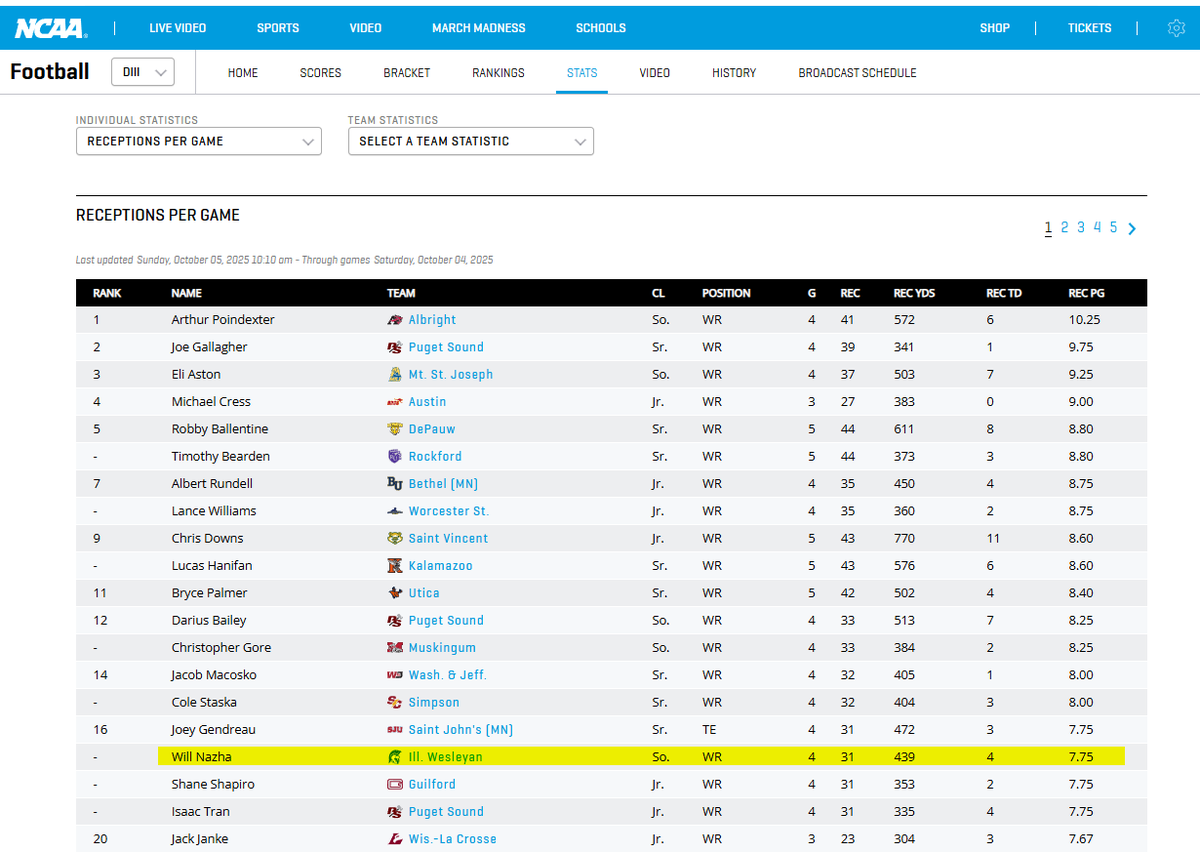
Task: Open the Kalamazoo team link
Action: click(x=441, y=566)
